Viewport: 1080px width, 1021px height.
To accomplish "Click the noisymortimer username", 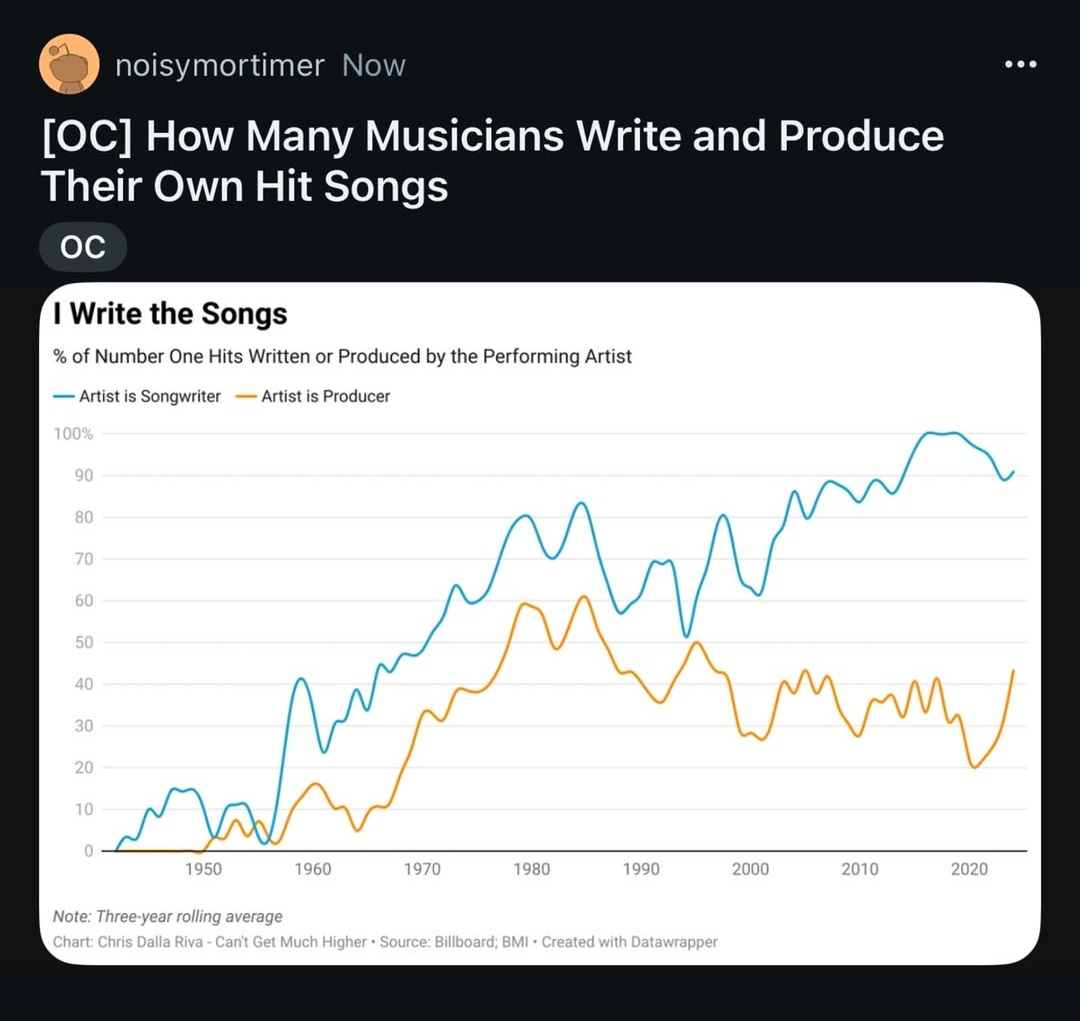I will pos(220,65).
